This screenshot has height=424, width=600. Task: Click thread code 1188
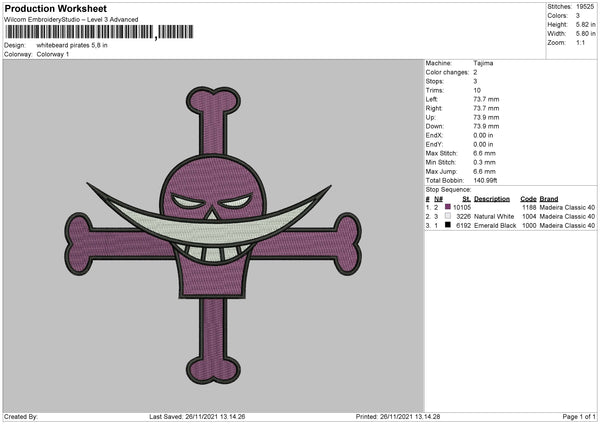click(529, 207)
